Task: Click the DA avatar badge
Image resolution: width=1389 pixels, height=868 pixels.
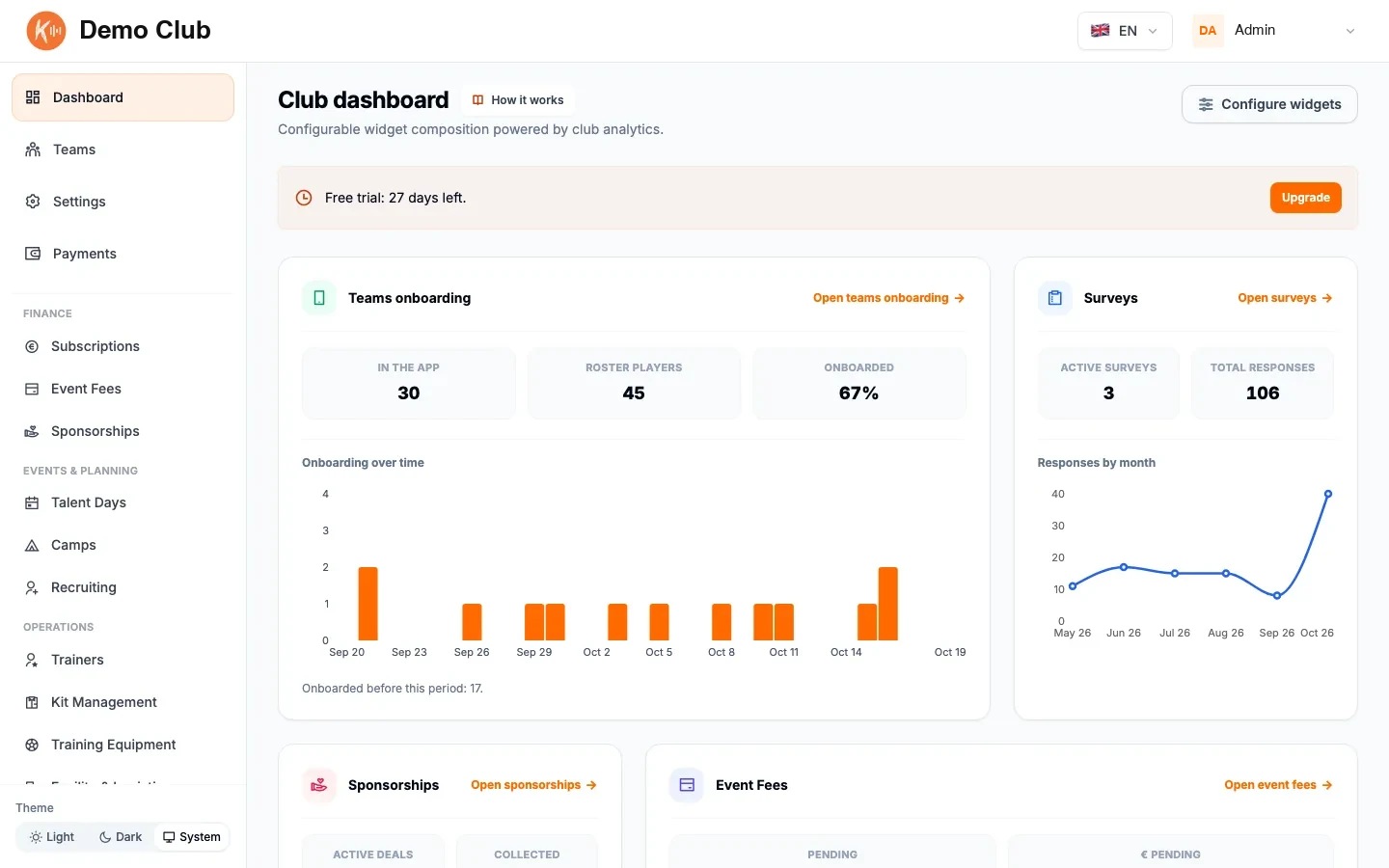Action: (1208, 31)
